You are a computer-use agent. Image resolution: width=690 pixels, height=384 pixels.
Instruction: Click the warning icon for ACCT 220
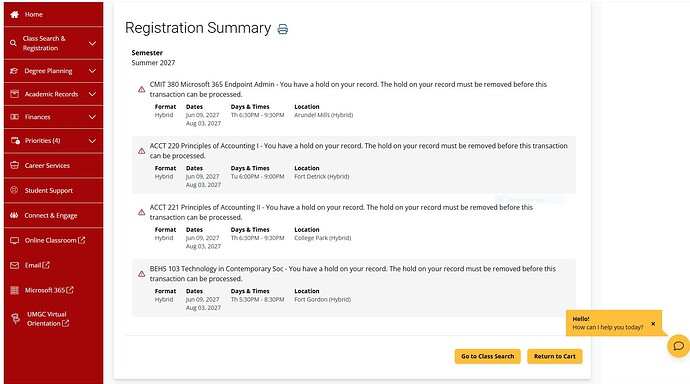tap(141, 151)
